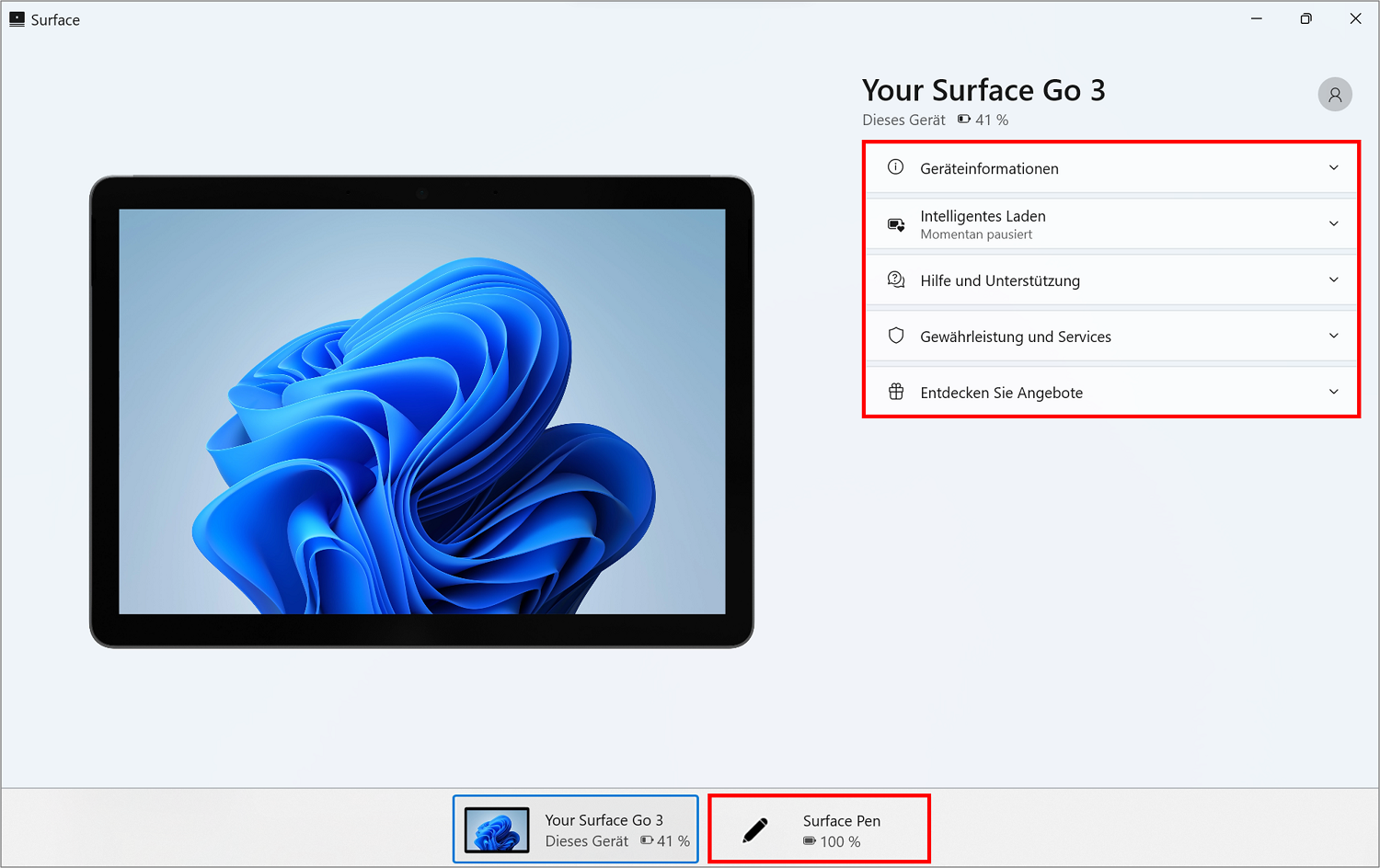The height and width of the screenshot is (868, 1380).
Task: Click the battery icon under Your Surface Go 3 heading
Action: (x=964, y=120)
